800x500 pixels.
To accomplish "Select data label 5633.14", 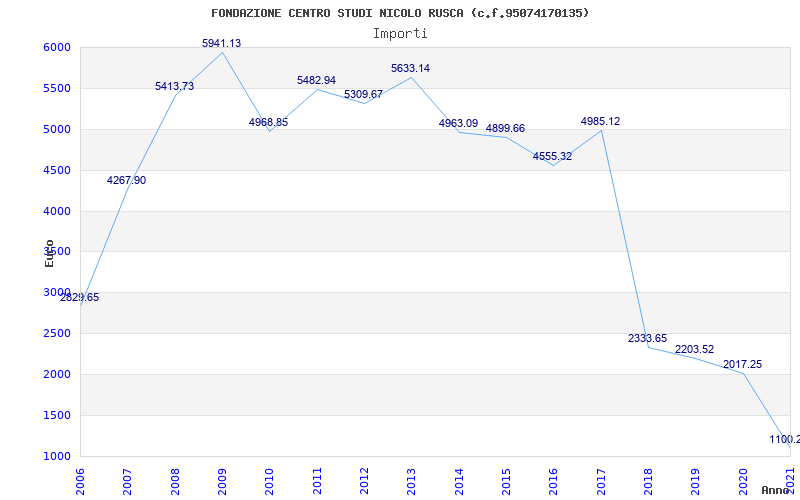I will (x=411, y=68).
